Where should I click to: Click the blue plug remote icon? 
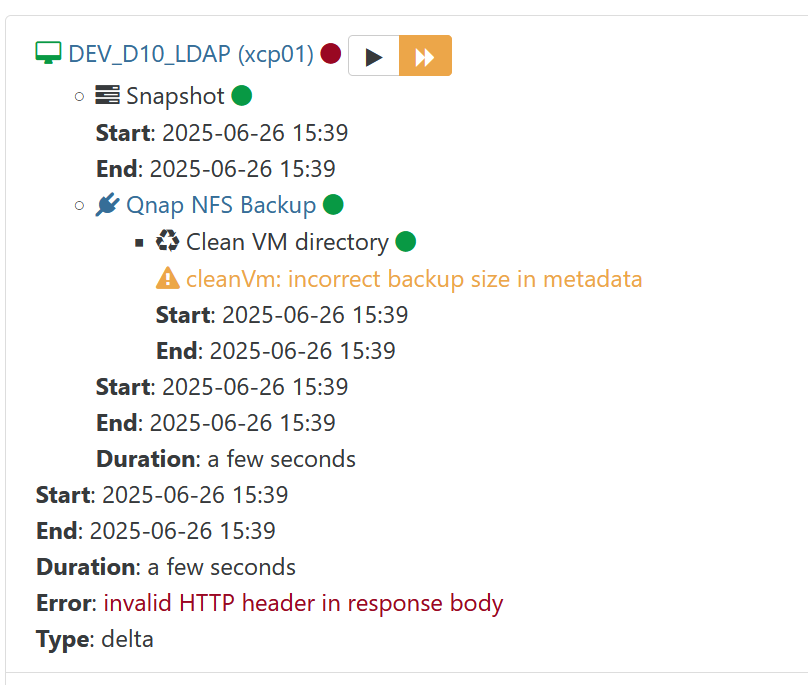coord(108,205)
